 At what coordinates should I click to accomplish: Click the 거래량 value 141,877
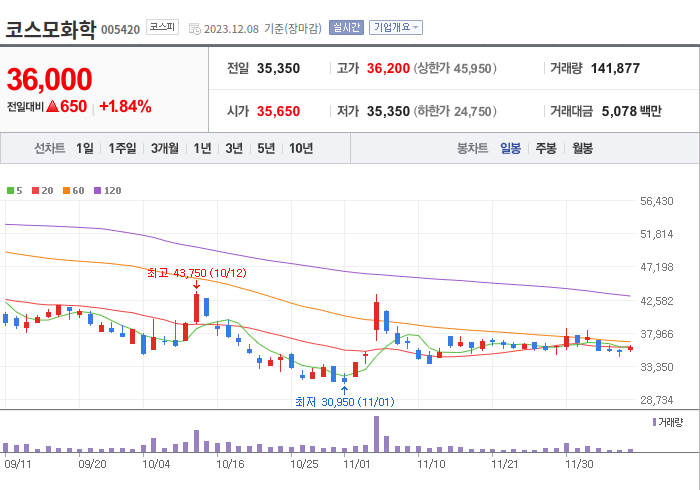pyautogui.click(x=615, y=68)
